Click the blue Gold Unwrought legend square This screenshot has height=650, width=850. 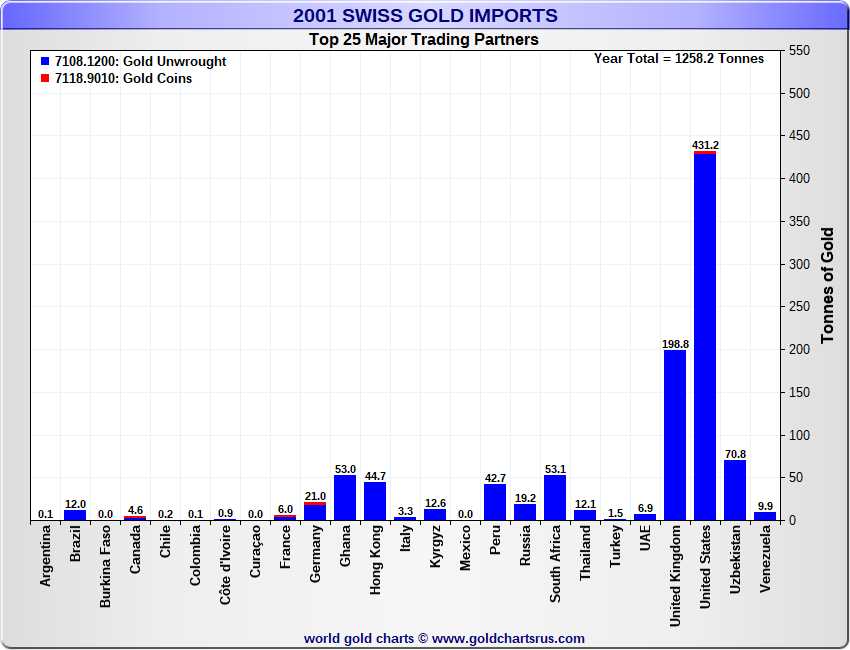[45, 61]
